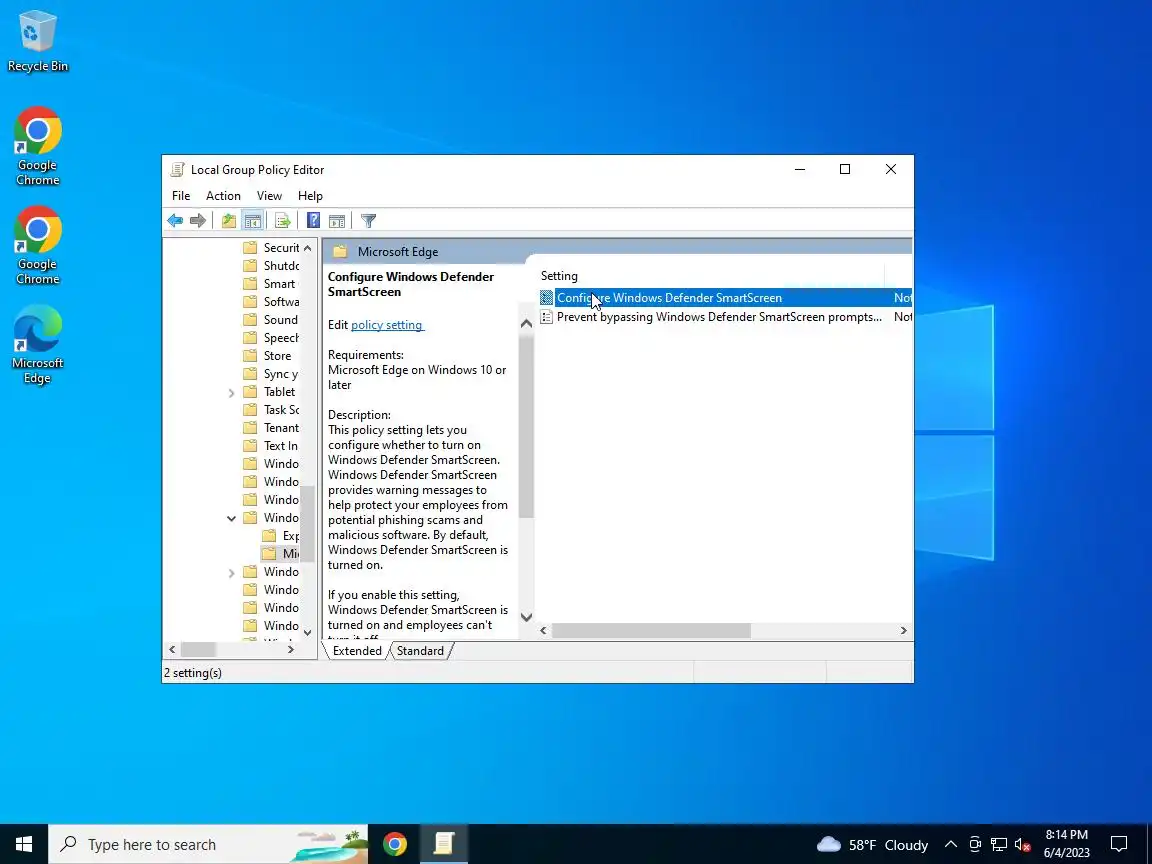The width and height of the screenshot is (1152, 864).
Task: Click the policy setting link
Action: 386,325
